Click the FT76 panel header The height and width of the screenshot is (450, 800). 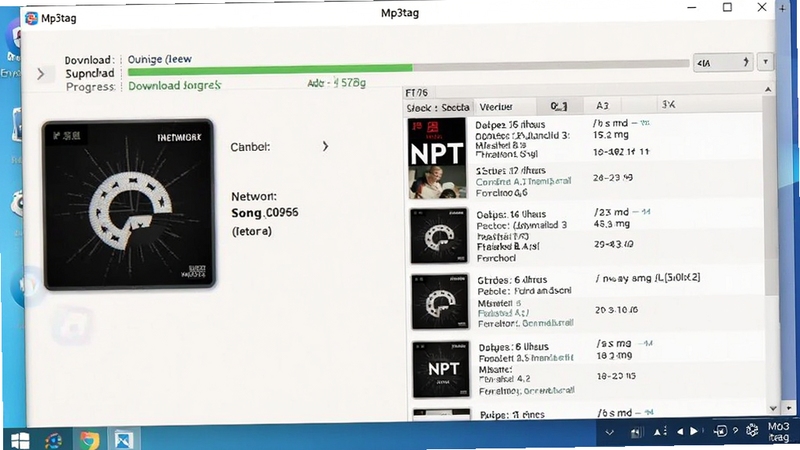tap(416, 92)
